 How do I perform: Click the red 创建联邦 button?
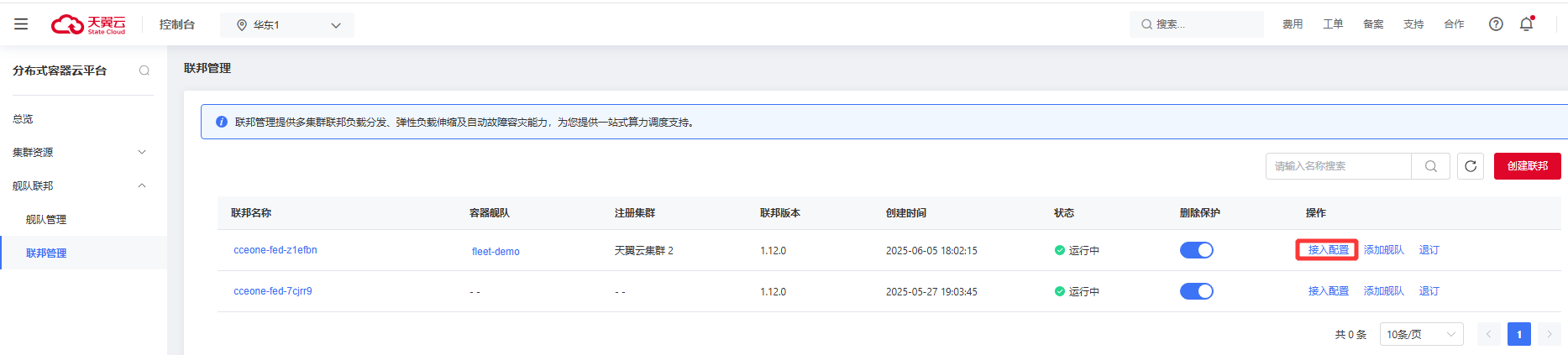(x=1527, y=166)
